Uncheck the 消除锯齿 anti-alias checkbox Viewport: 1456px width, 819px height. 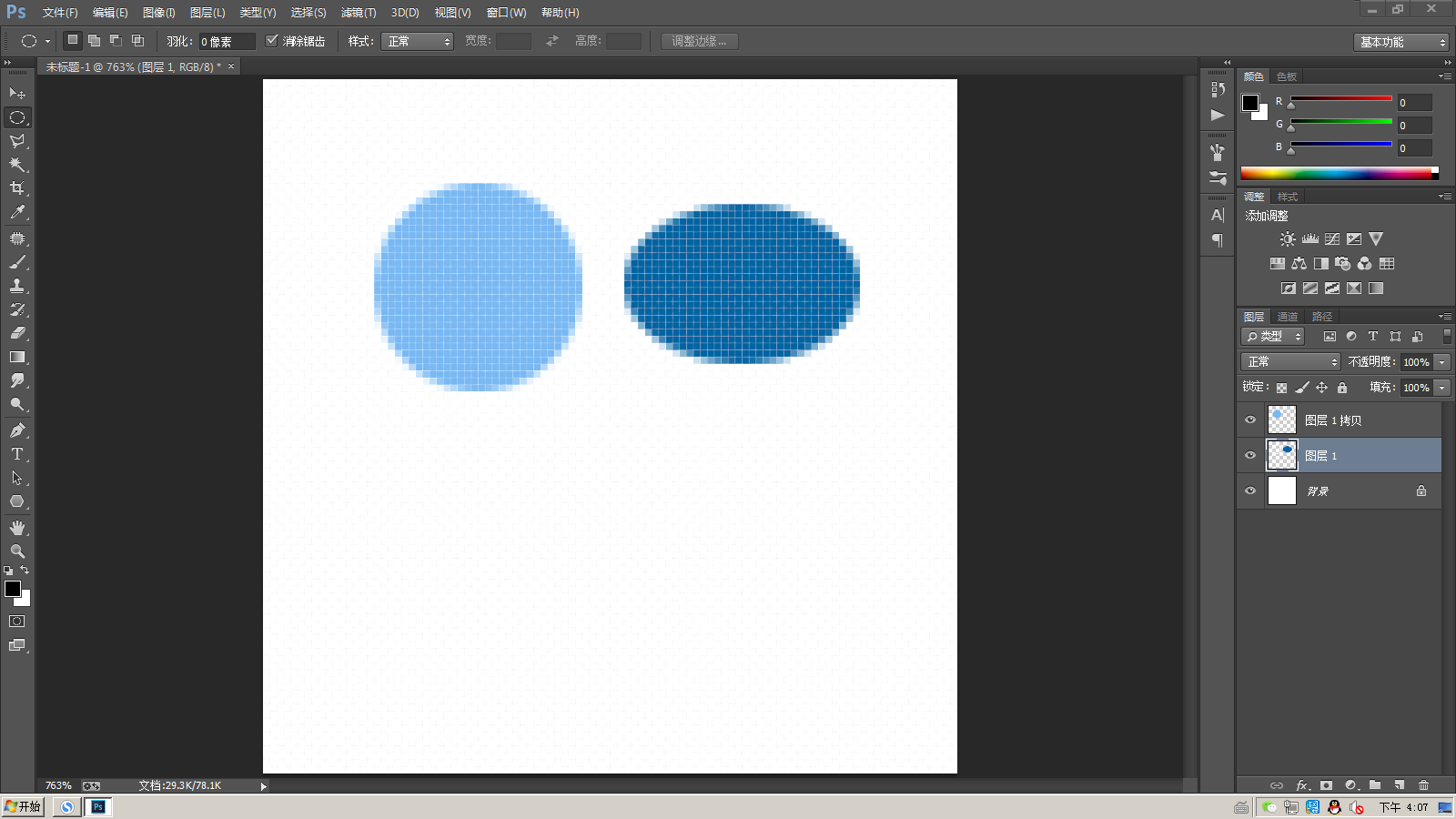(271, 41)
